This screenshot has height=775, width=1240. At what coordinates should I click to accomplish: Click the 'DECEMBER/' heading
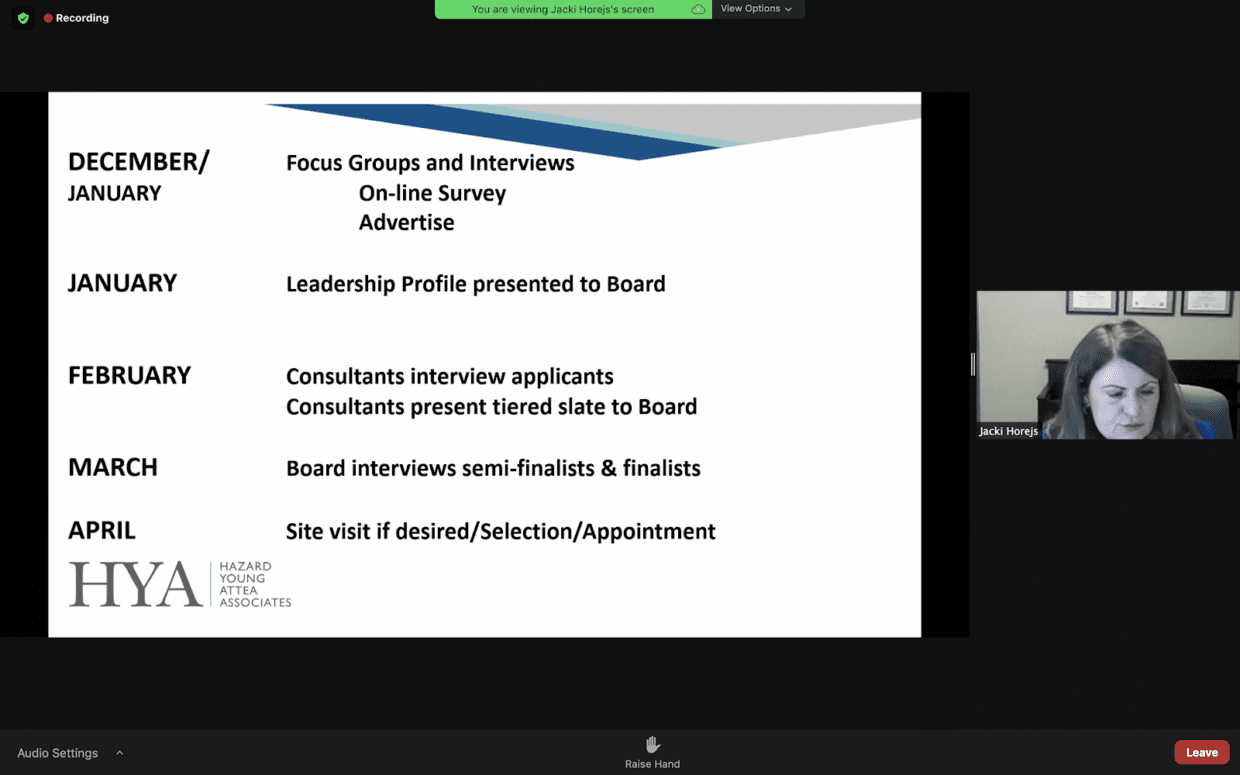tap(139, 162)
